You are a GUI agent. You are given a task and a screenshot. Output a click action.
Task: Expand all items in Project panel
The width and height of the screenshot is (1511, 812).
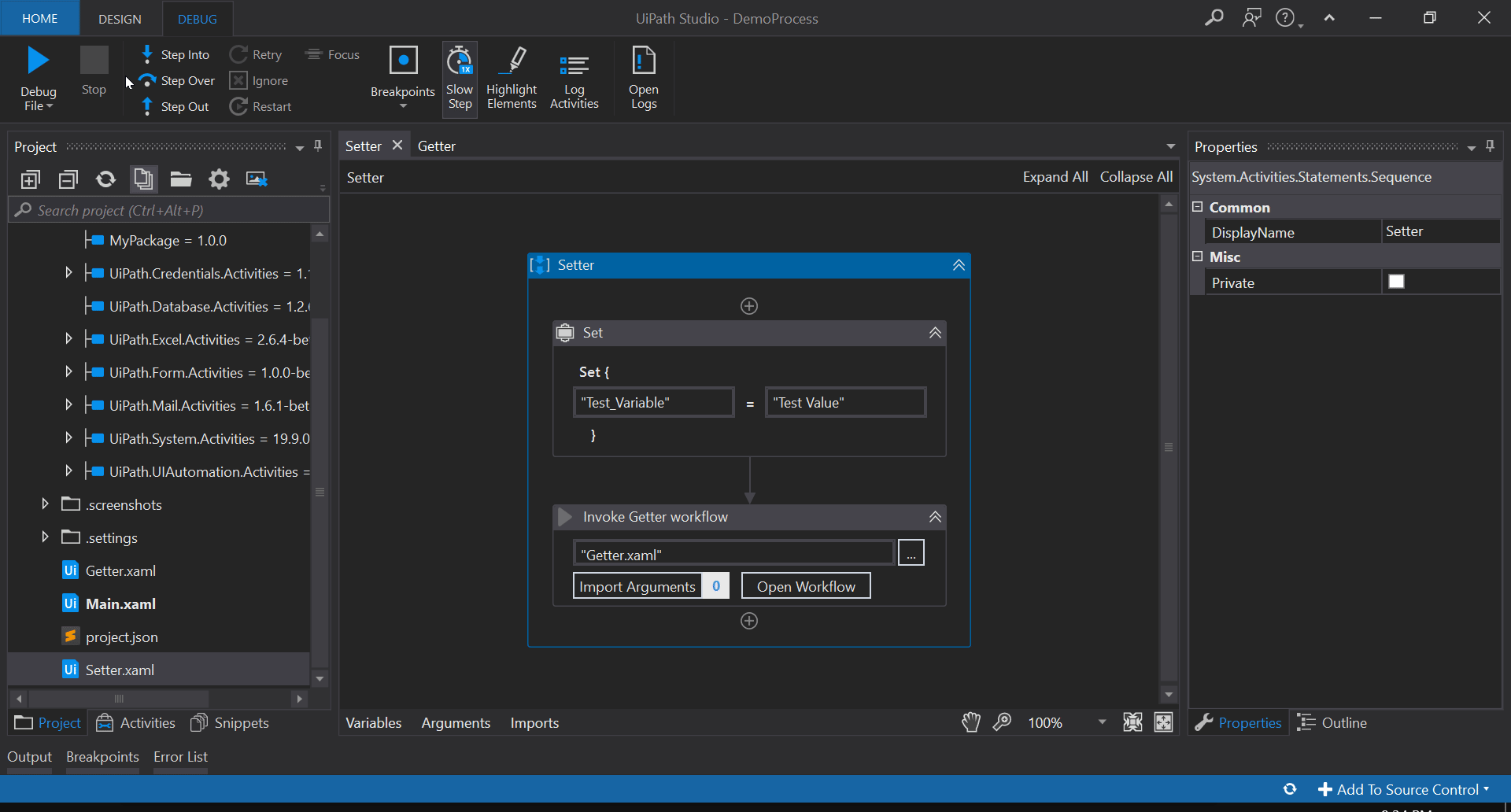click(31, 179)
